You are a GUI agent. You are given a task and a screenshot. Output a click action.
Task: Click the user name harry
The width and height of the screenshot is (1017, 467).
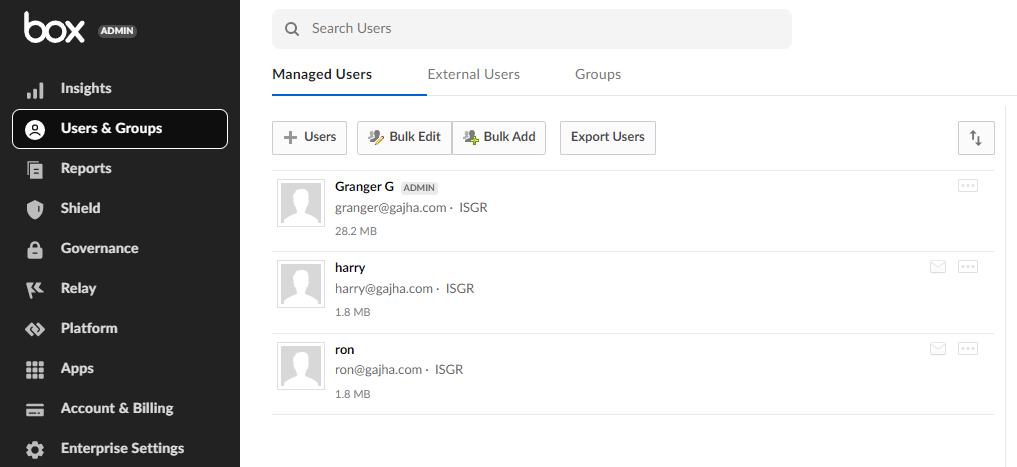pos(350,268)
